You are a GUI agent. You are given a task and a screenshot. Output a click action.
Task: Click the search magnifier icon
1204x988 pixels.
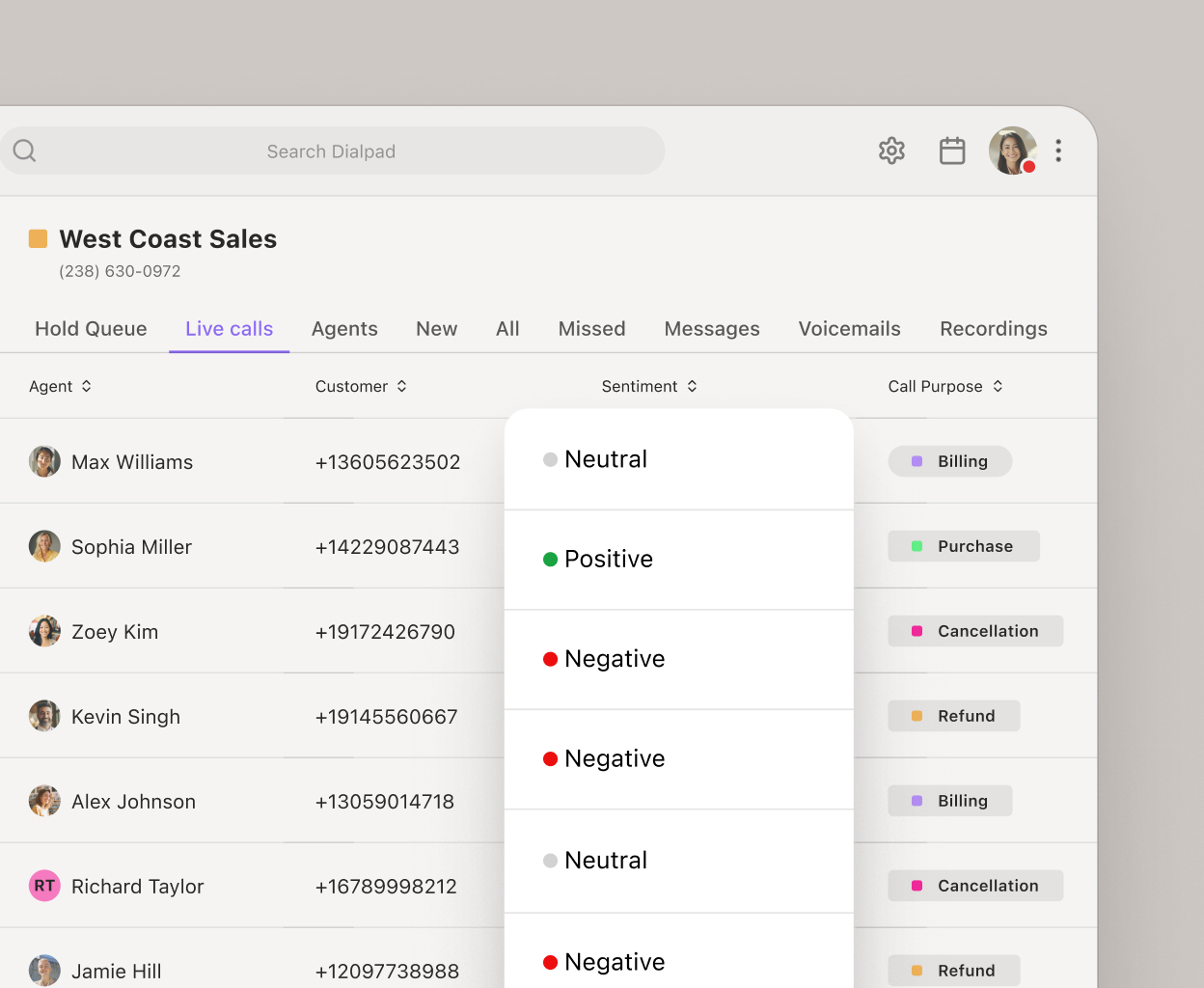click(24, 151)
